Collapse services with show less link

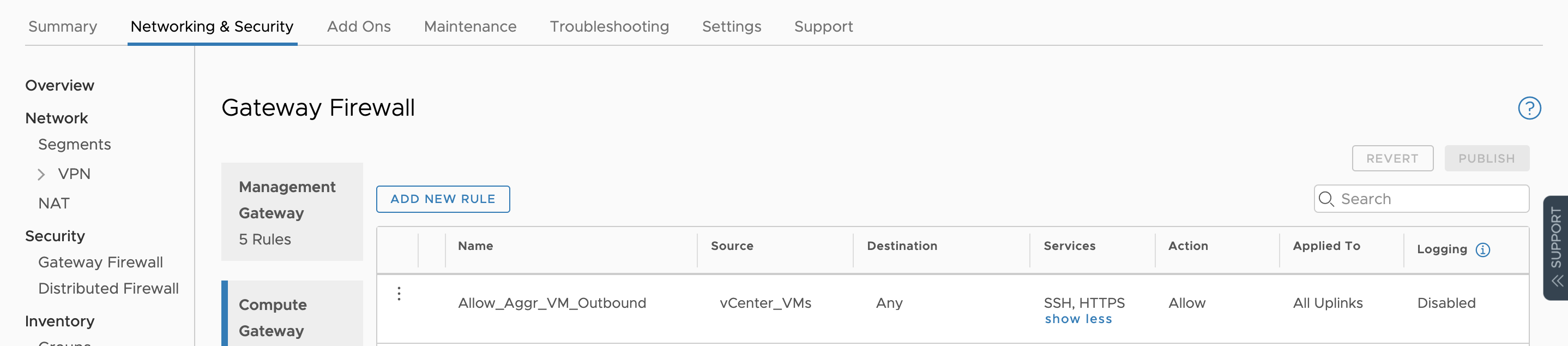1078,318
